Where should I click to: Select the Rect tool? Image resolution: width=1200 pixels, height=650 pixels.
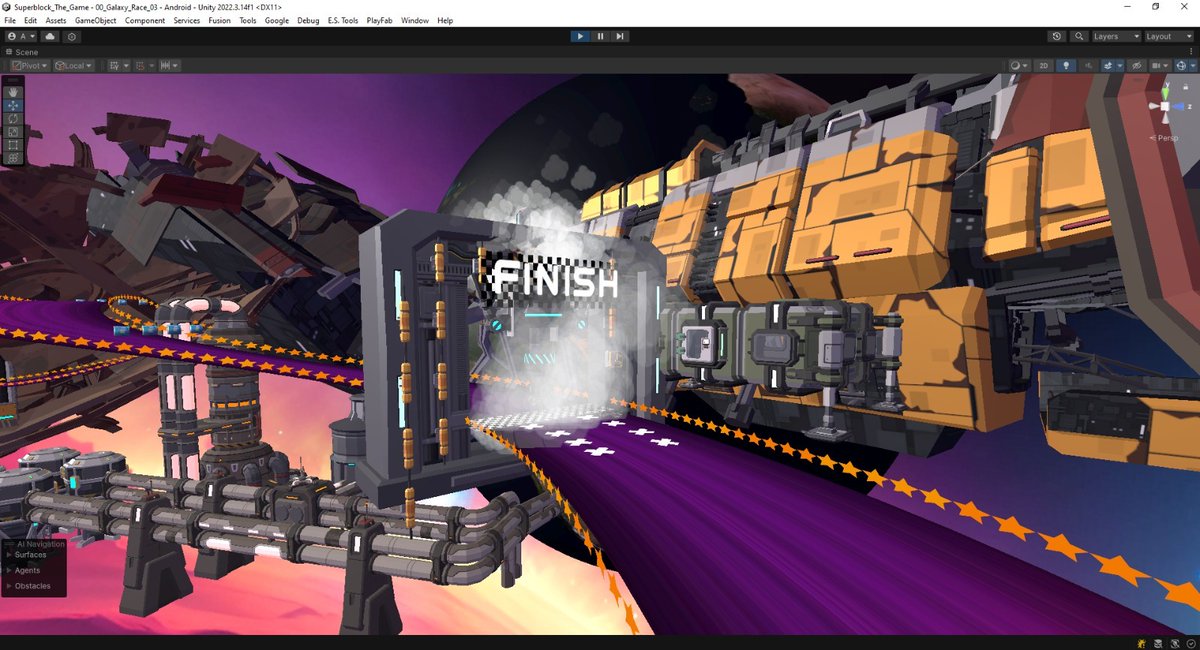[x=14, y=144]
